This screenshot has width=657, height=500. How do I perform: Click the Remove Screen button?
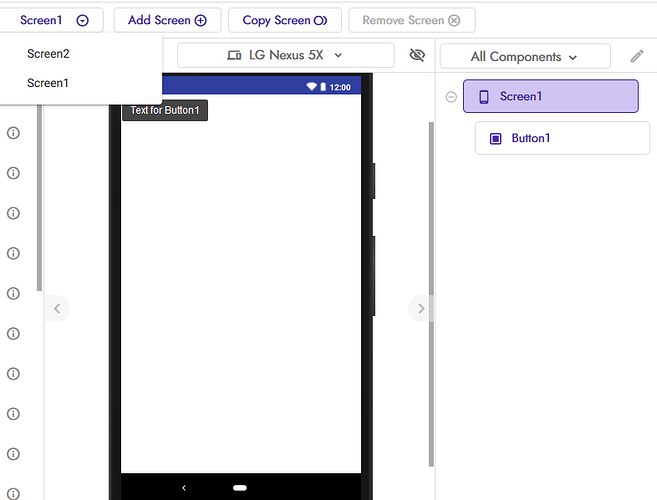pyautogui.click(x=412, y=20)
